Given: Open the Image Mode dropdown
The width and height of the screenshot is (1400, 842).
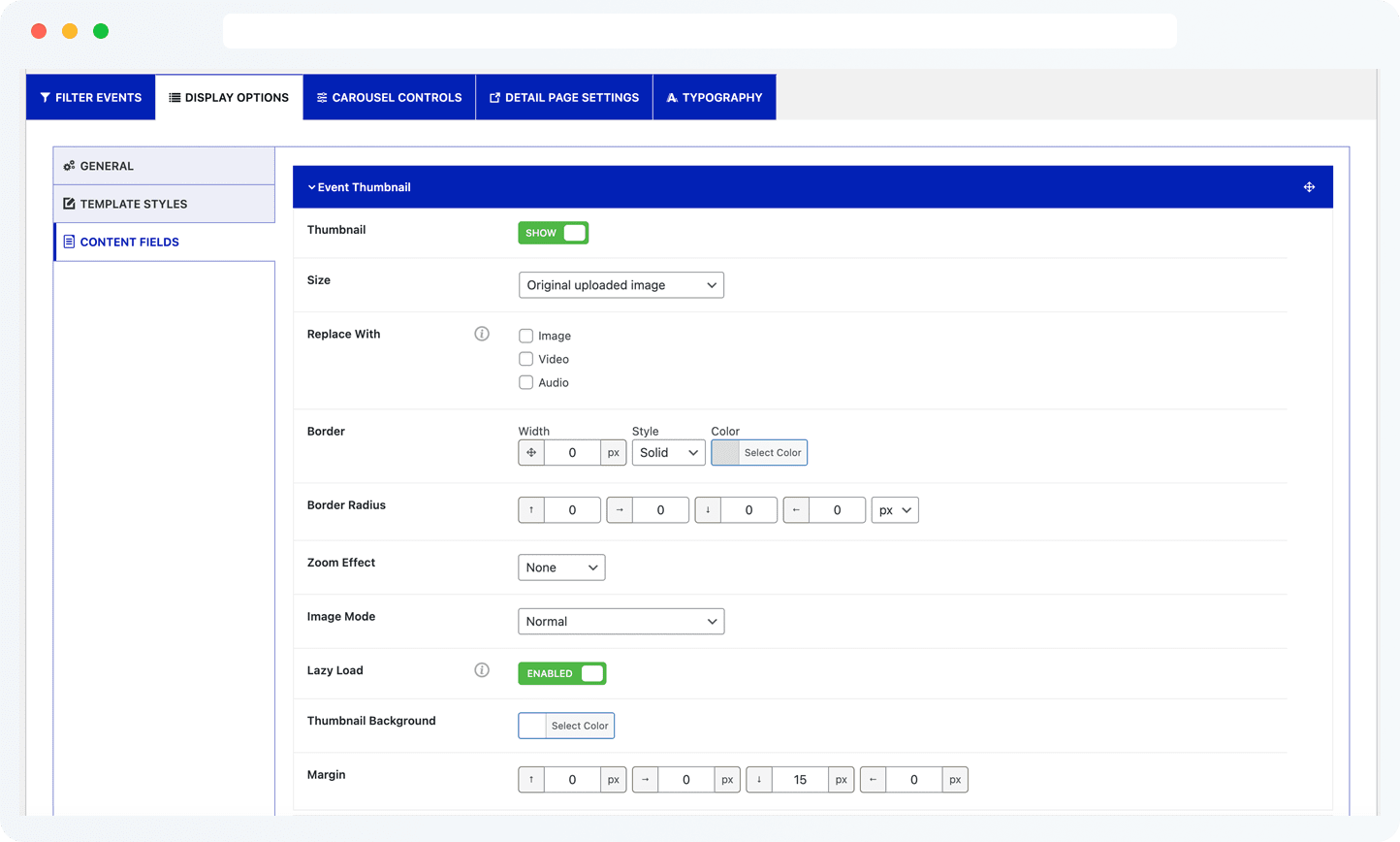Looking at the screenshot, I should click(x=621, y=622).
